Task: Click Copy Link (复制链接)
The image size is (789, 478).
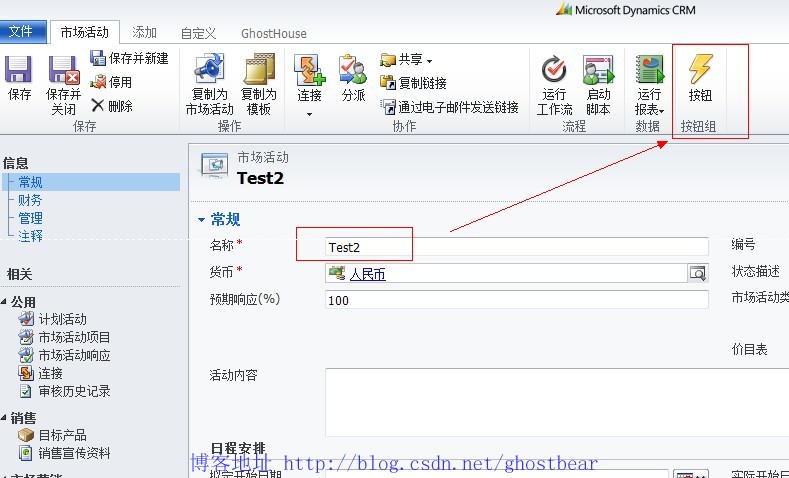Action: tap(414, 83)
